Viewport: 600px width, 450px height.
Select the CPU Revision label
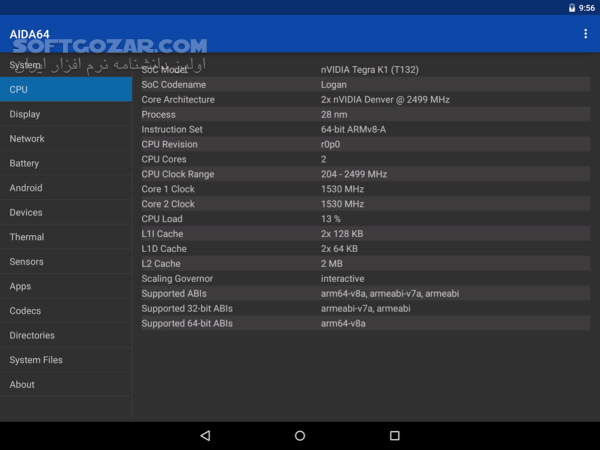pyautogui.click(x=170, y=144)
